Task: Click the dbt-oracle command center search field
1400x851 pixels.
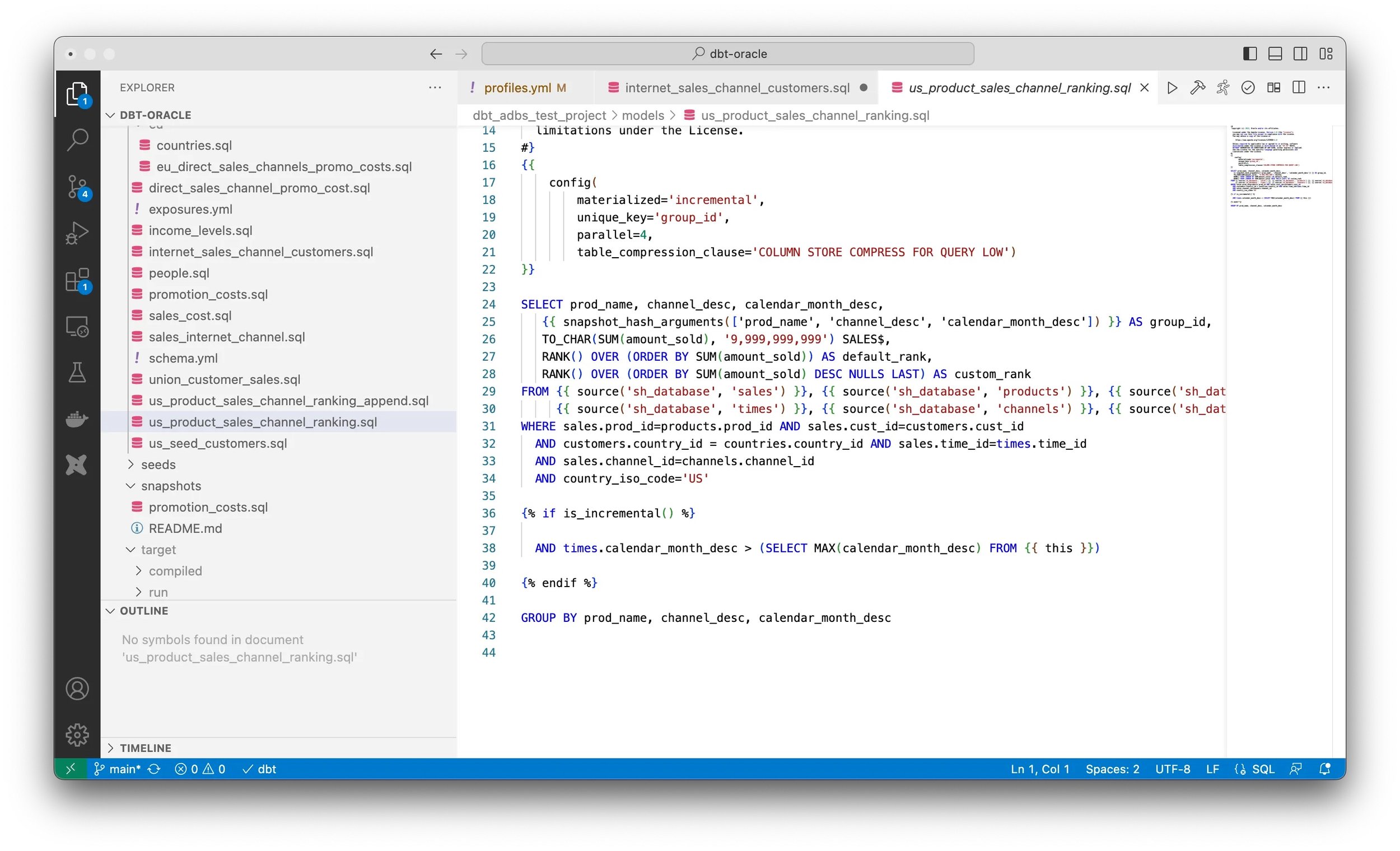Action: [727, 53]
